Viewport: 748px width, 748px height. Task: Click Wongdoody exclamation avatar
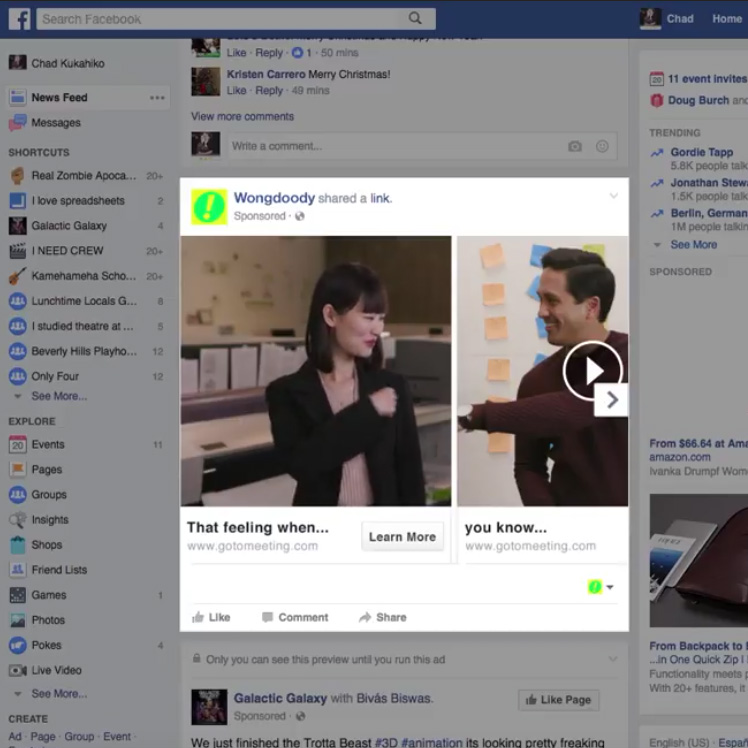[209, 207]
